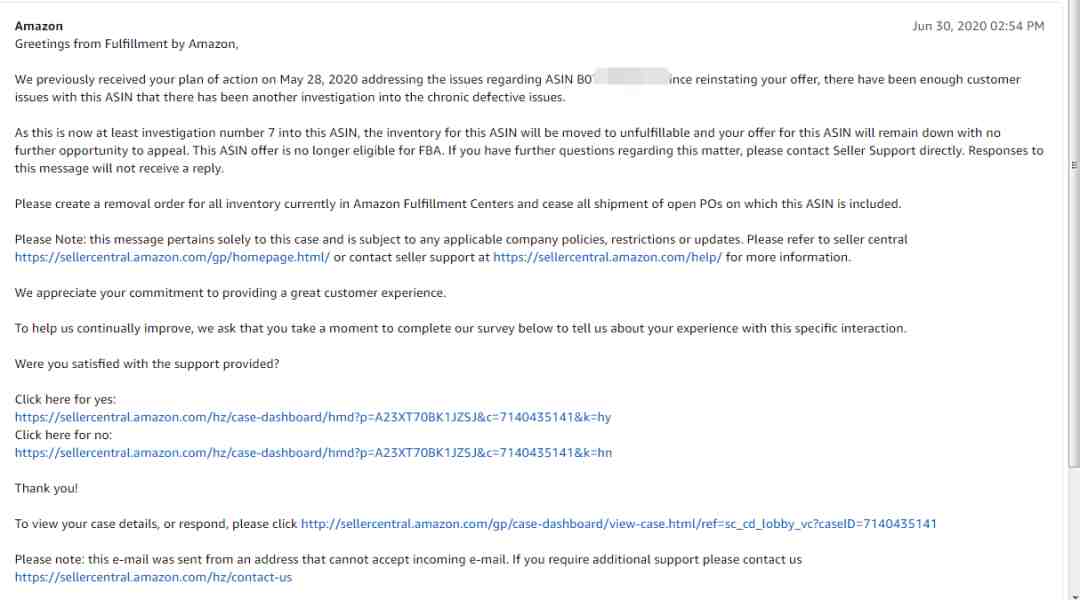
Task: Click the 'Click here for yes:' label
Action: point(65,400)
